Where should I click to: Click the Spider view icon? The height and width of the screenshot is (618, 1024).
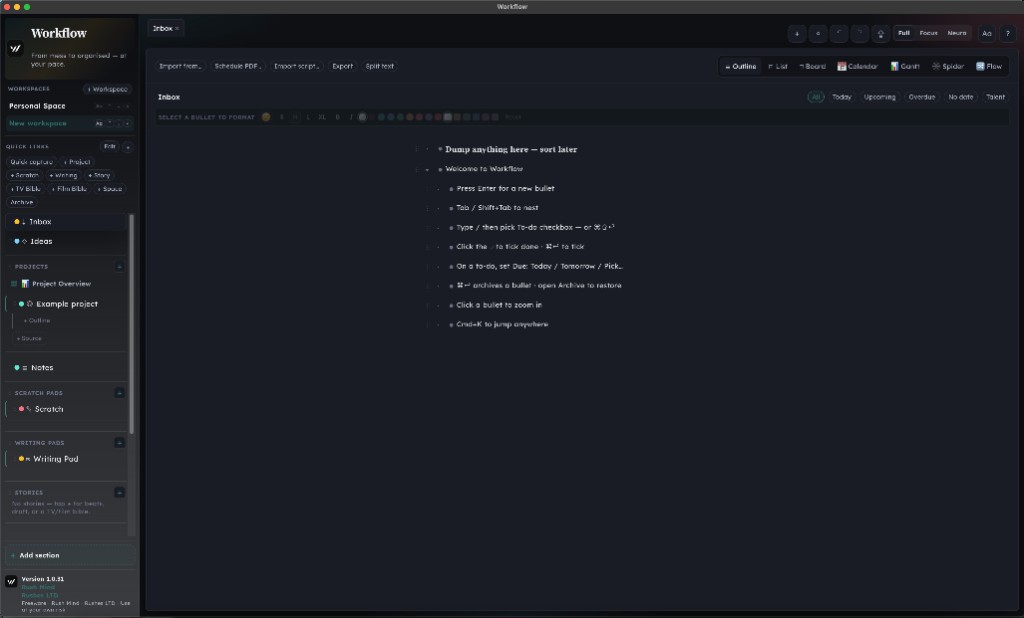[936, 67]
